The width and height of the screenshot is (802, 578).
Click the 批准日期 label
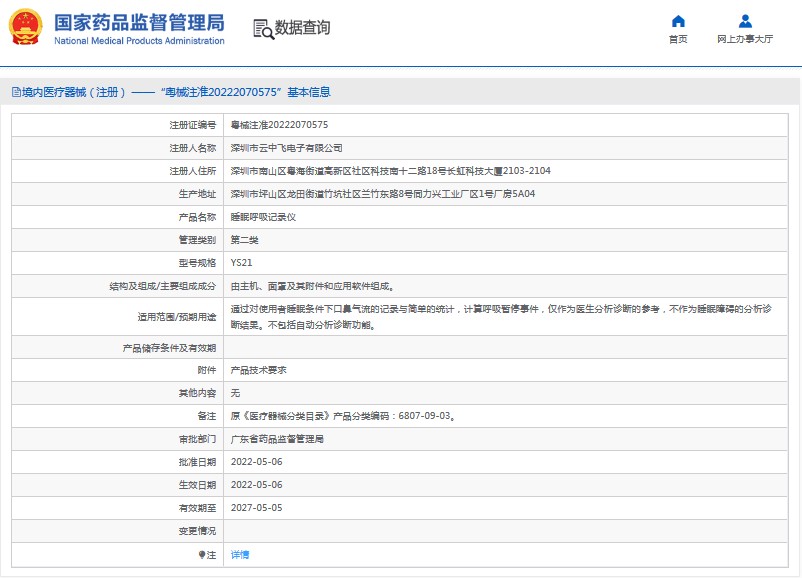click(197, 462)
